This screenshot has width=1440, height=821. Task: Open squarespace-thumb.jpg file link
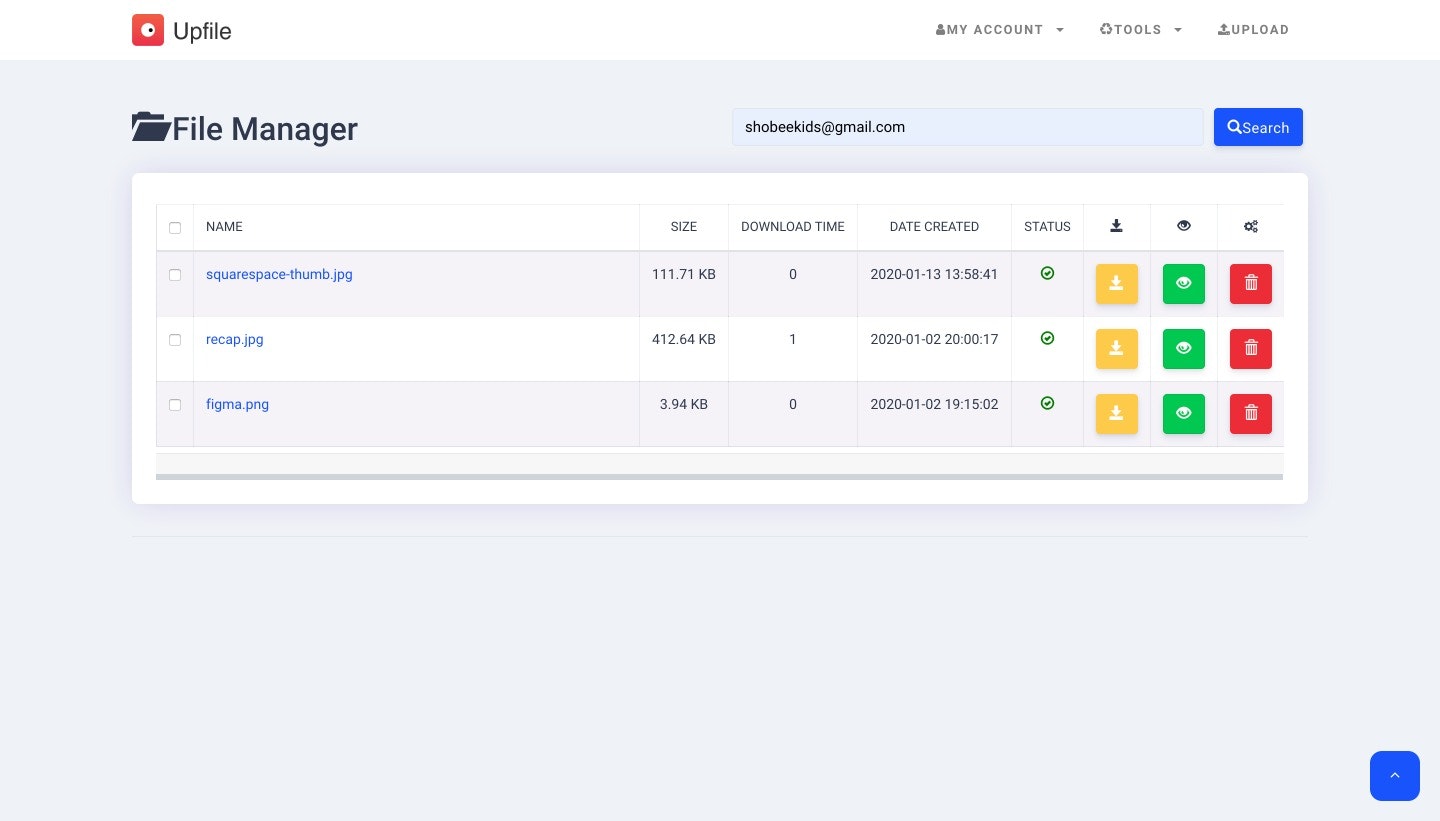coord(279,274)
